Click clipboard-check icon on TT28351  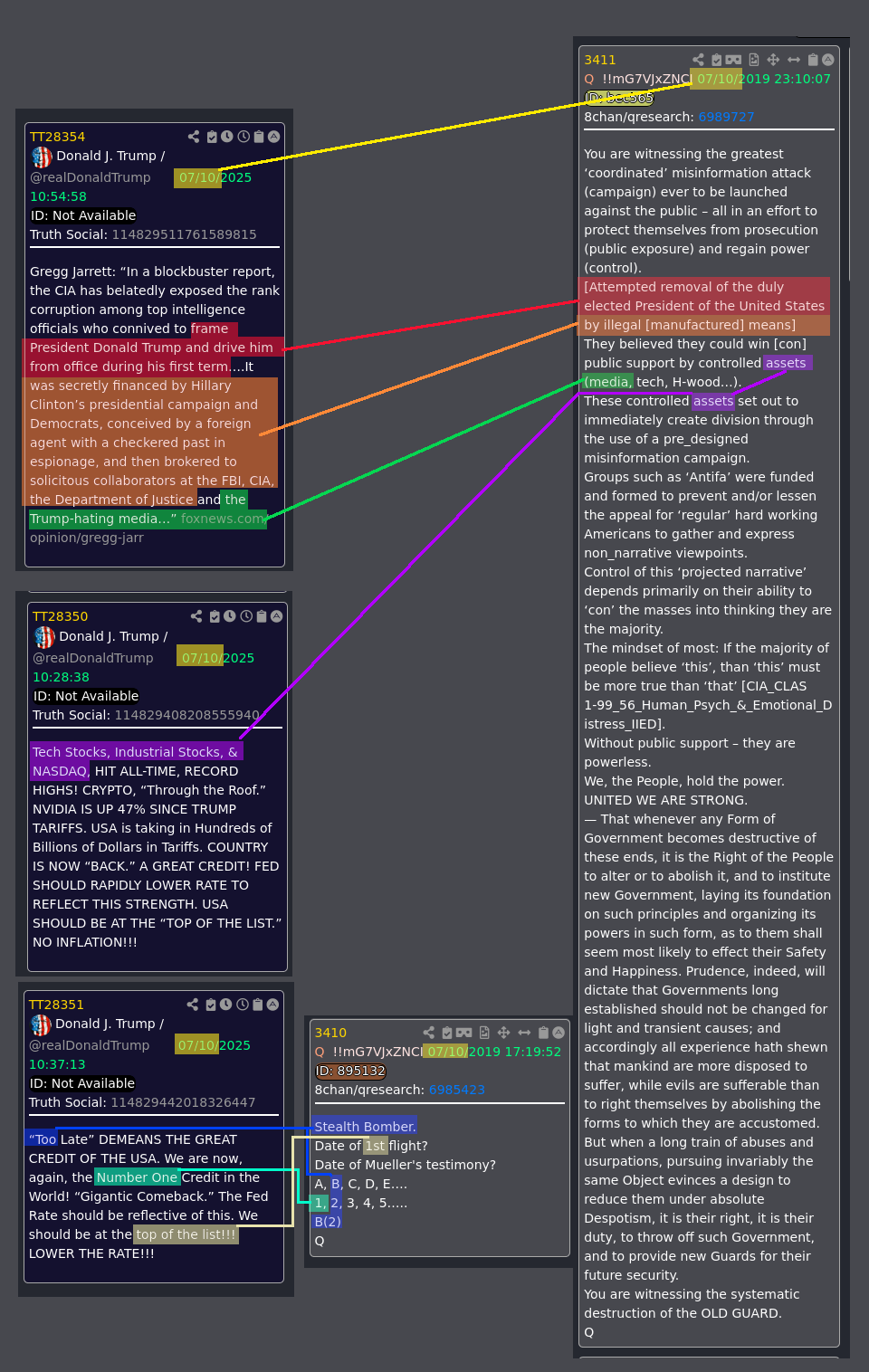pos(211,1005)
